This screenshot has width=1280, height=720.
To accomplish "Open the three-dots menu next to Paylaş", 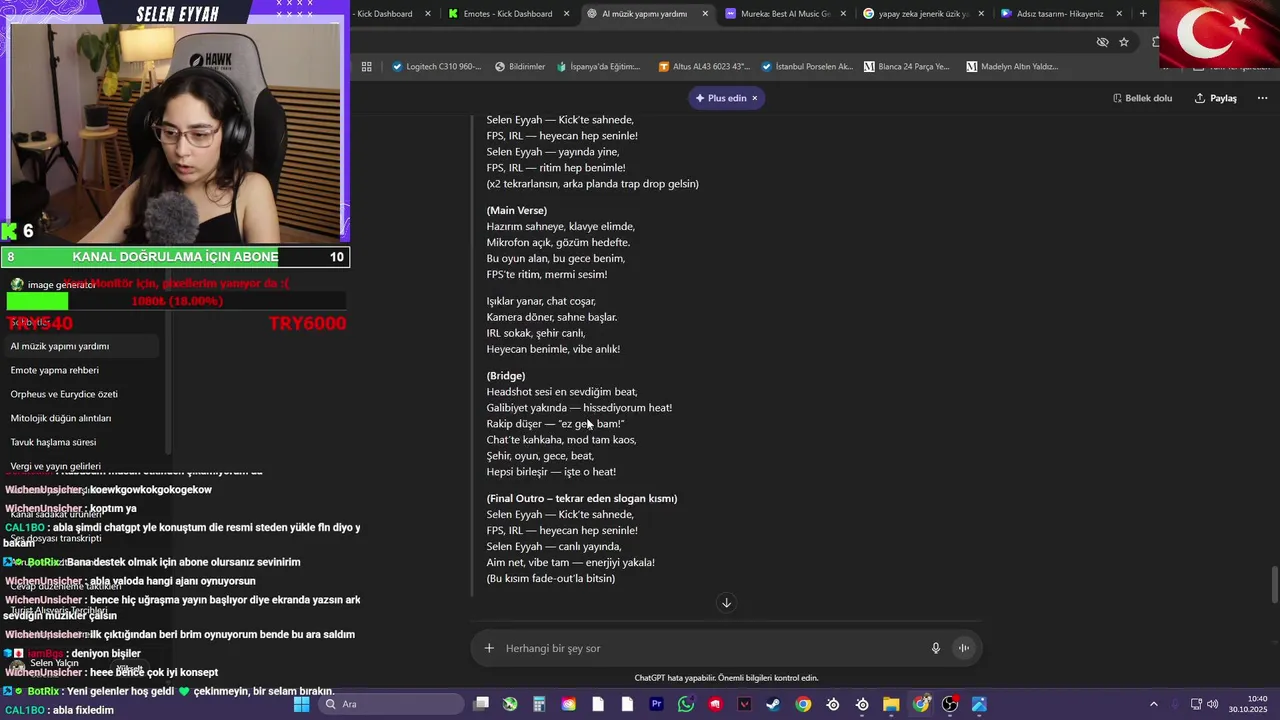I will tap(1262, 98).
